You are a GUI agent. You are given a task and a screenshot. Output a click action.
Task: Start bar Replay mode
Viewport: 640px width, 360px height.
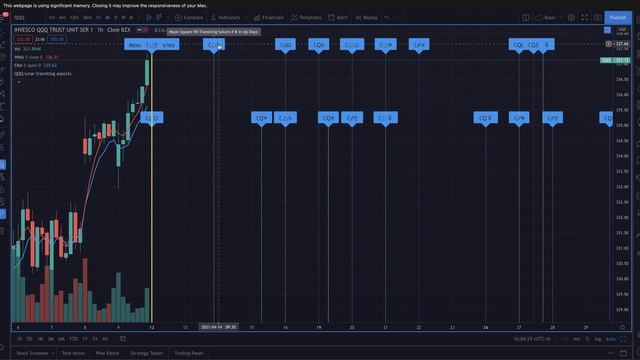[366, 18]
